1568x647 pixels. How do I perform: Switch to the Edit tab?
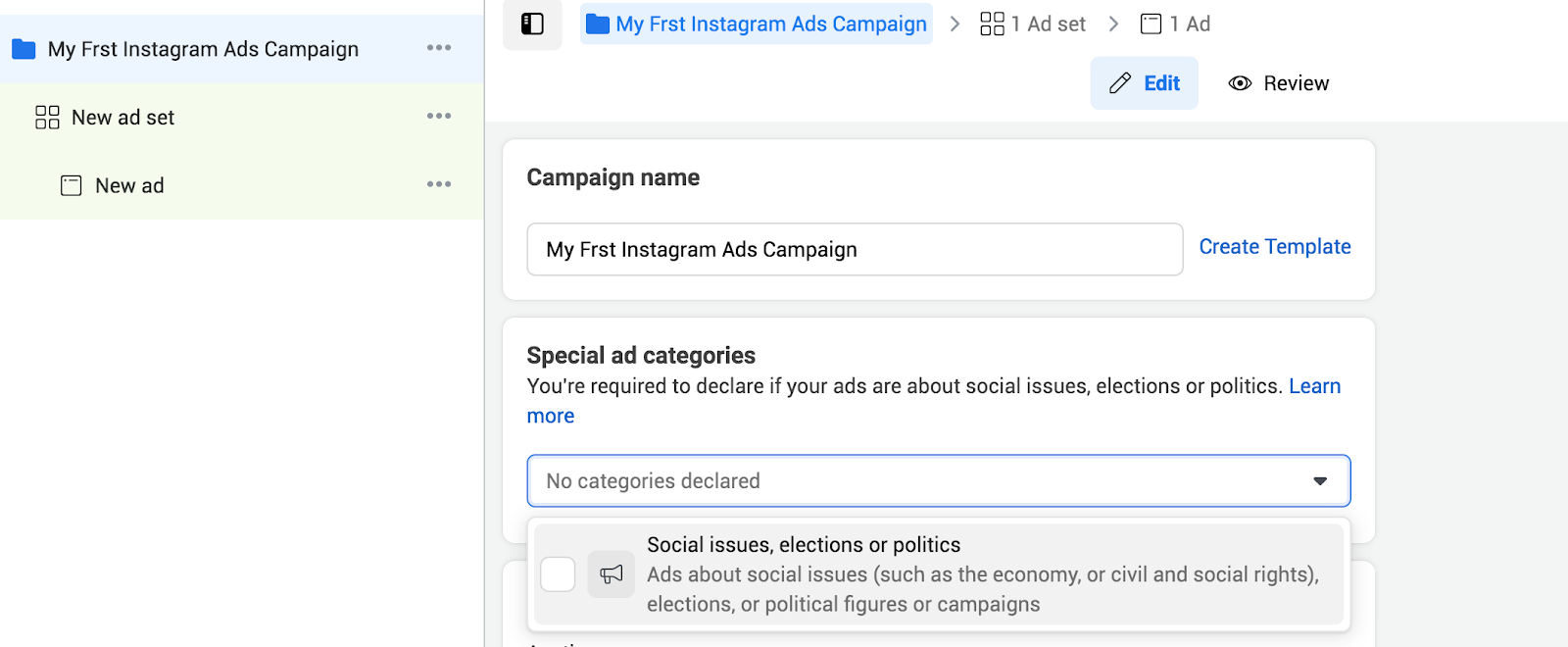click(1145, 83)
